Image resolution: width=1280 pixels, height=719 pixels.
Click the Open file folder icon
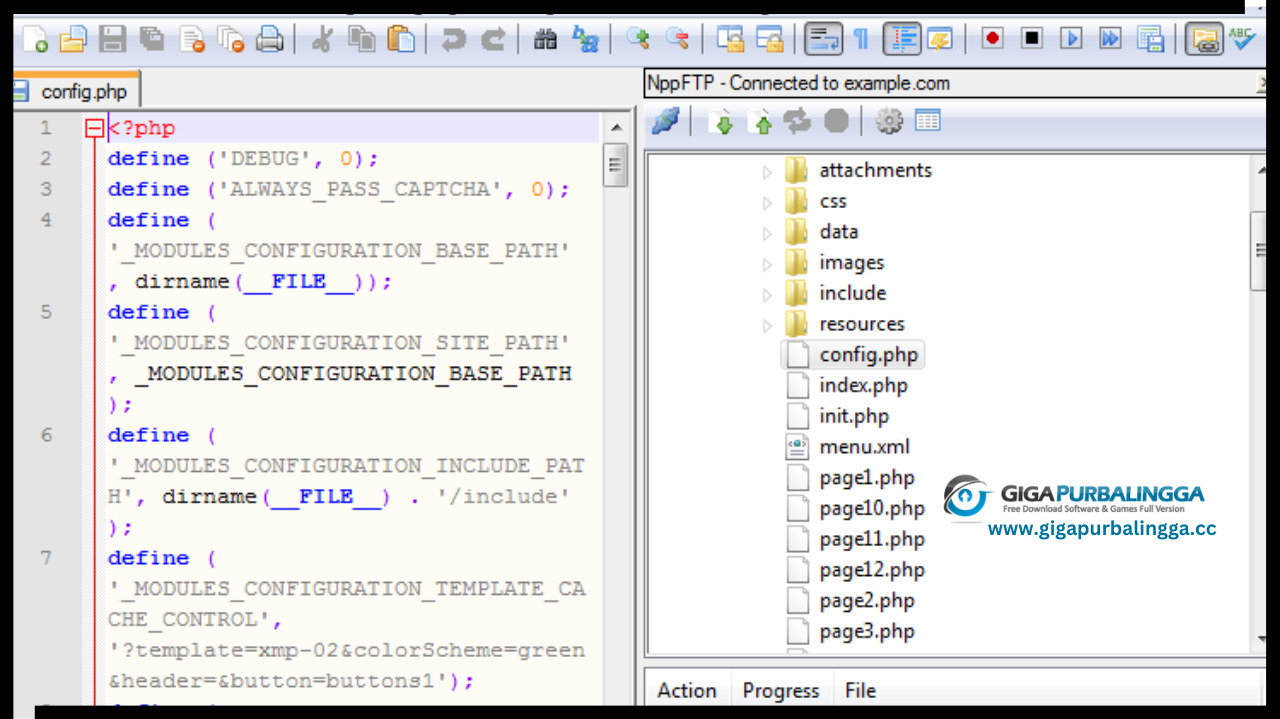(73, 39)
